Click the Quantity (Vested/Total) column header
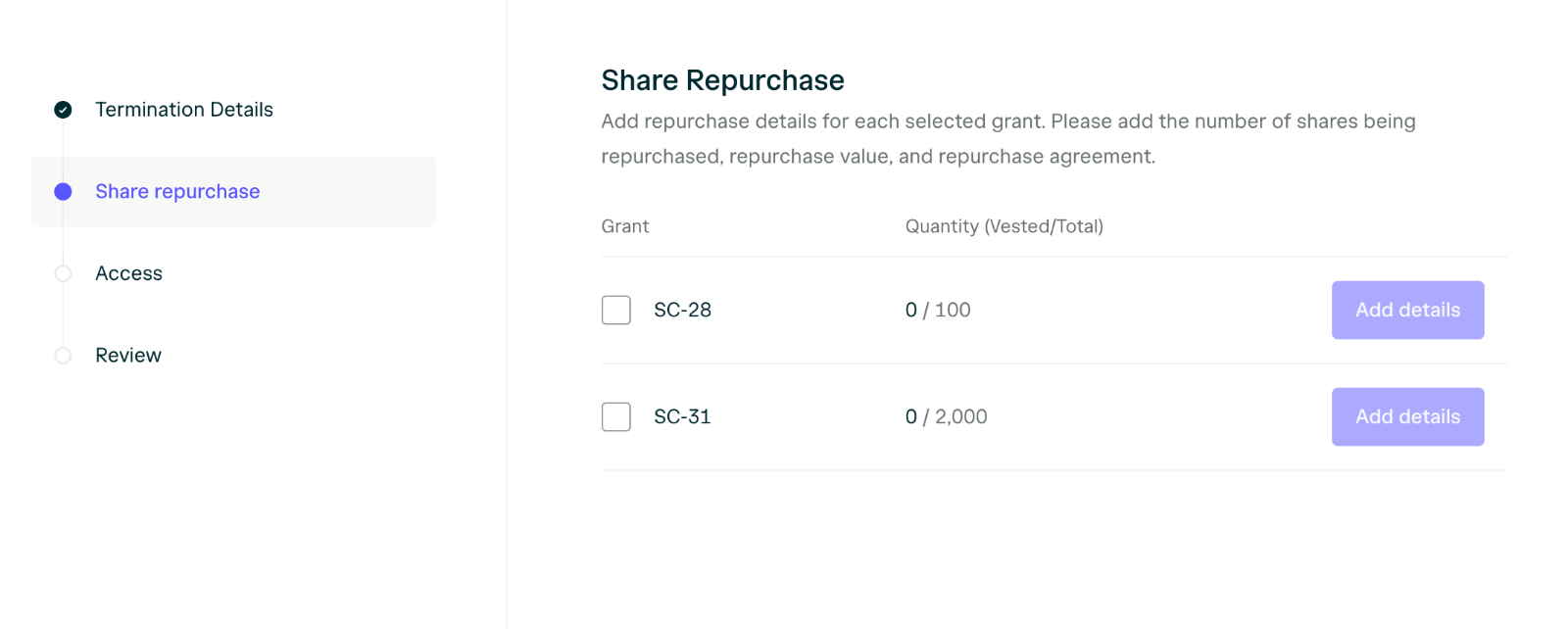The width and height of the screenshot is (1568, 629). (1004, 226)
